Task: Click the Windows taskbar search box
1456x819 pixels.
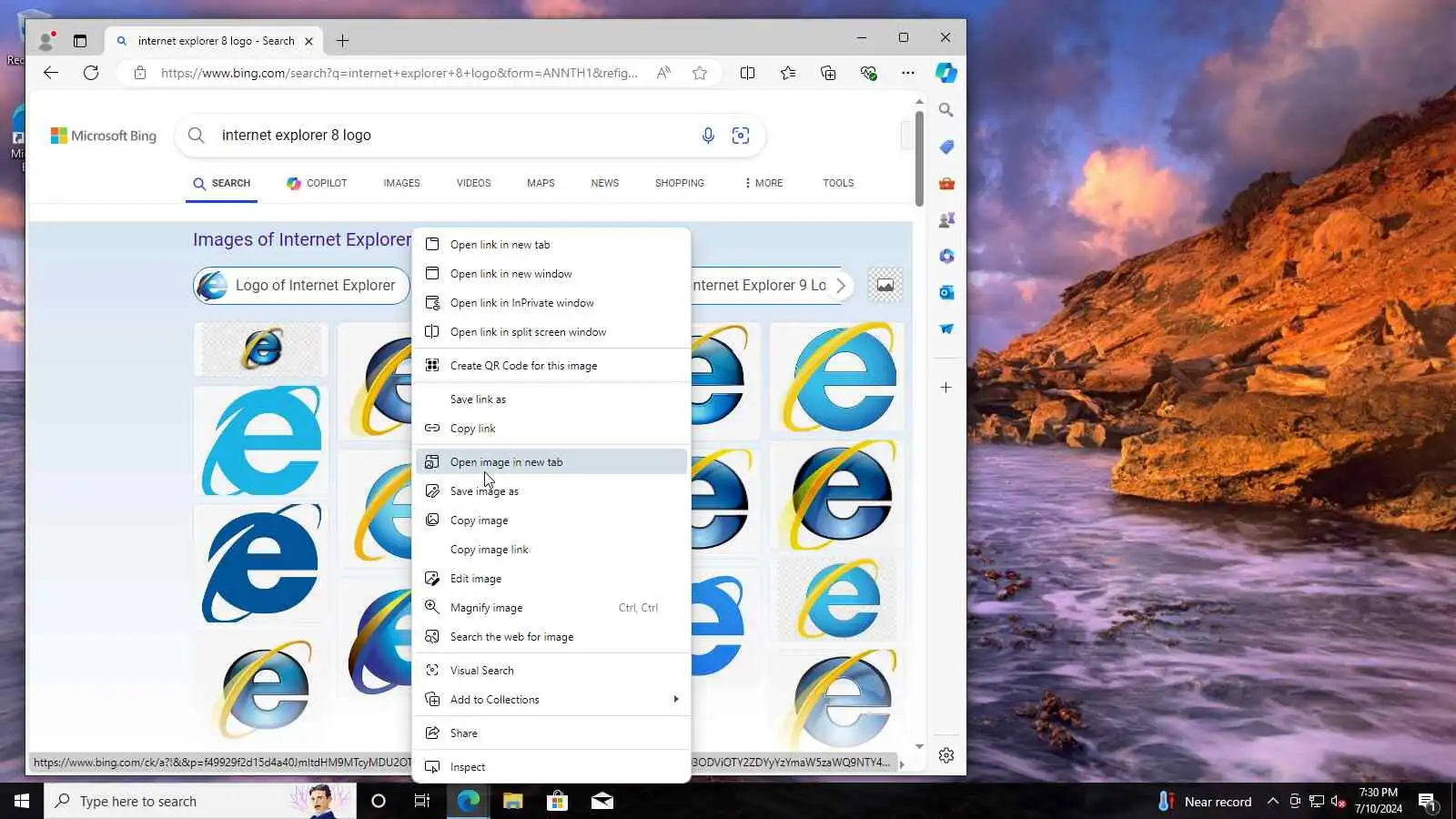Action: (x=200, y=801)
